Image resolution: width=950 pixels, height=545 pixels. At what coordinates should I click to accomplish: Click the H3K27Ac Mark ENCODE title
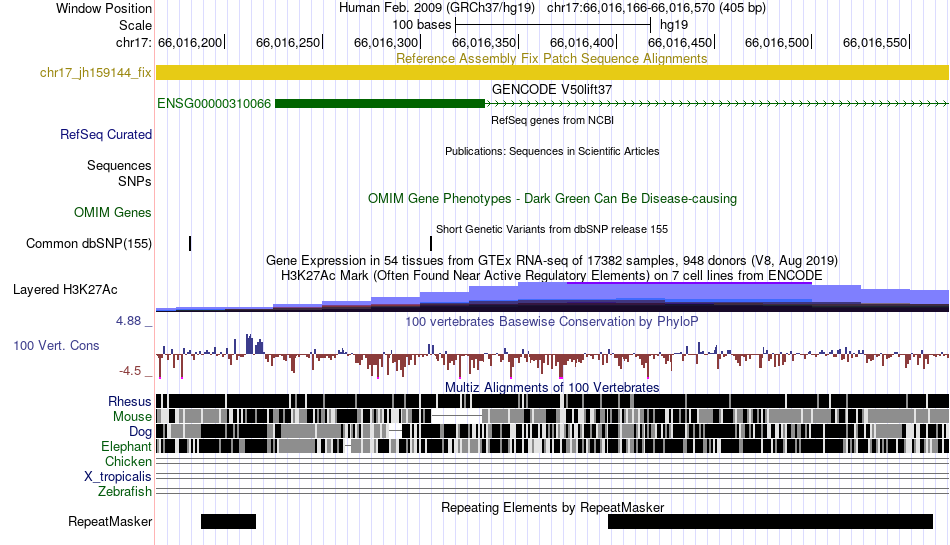click(552, 276)
